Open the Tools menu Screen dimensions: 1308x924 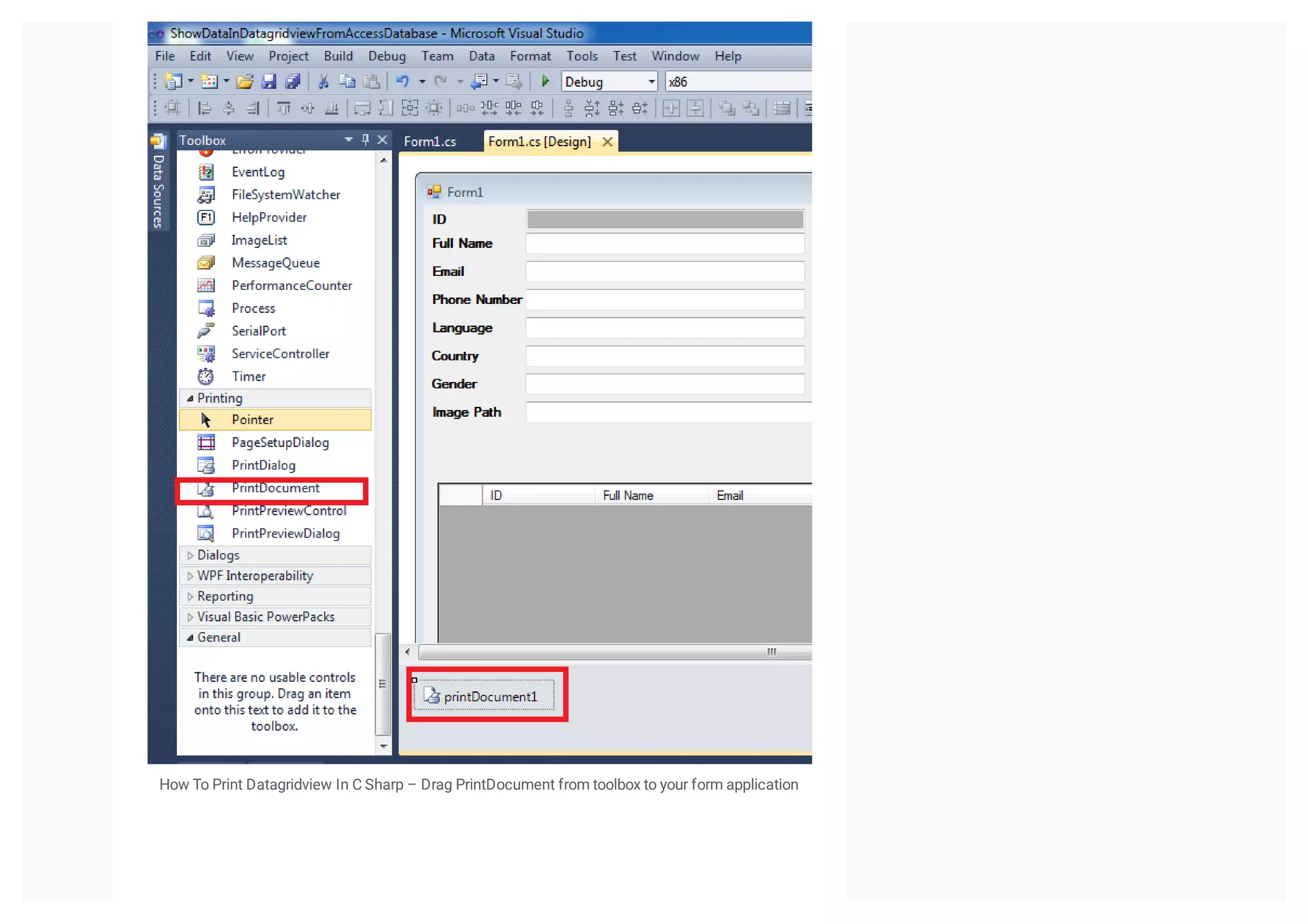pos(582,56)
